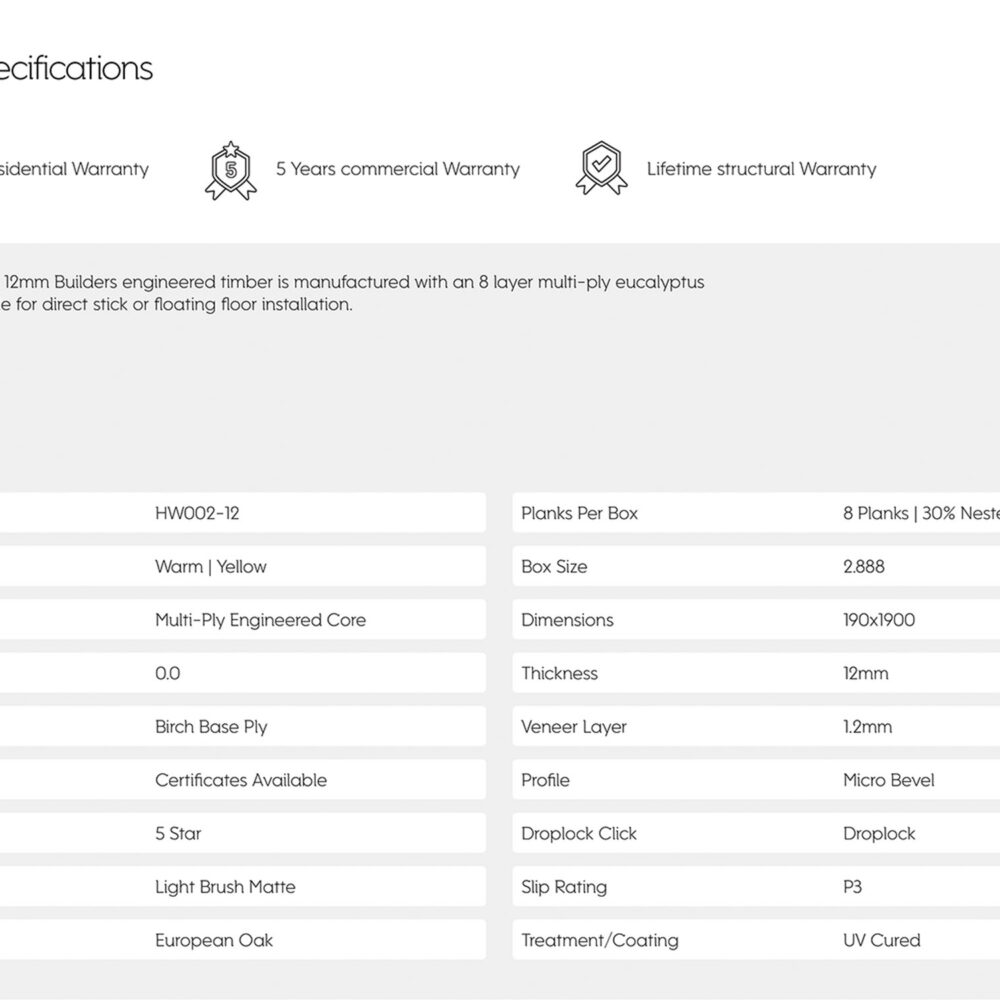Click the 5 Years commercial warranty badge icon

231,170
